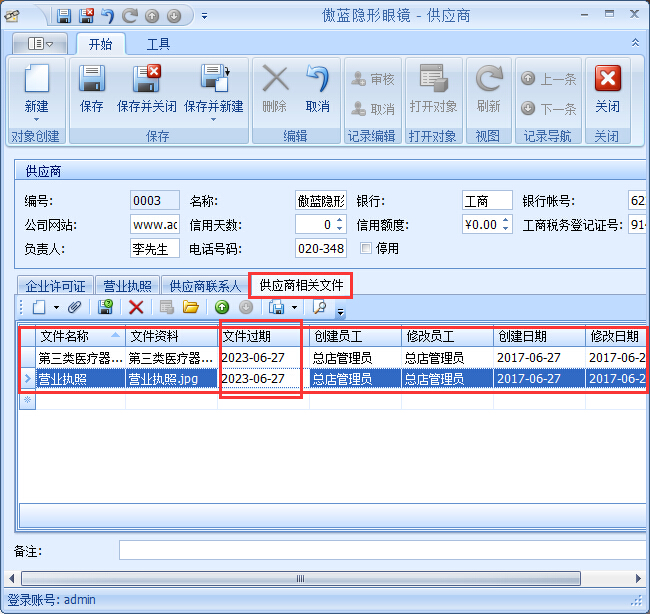The width and height of the screenshot is (650, 614).
Task: Open the dropdown next to new-document toolbar icon
Action: click(56, 307)
